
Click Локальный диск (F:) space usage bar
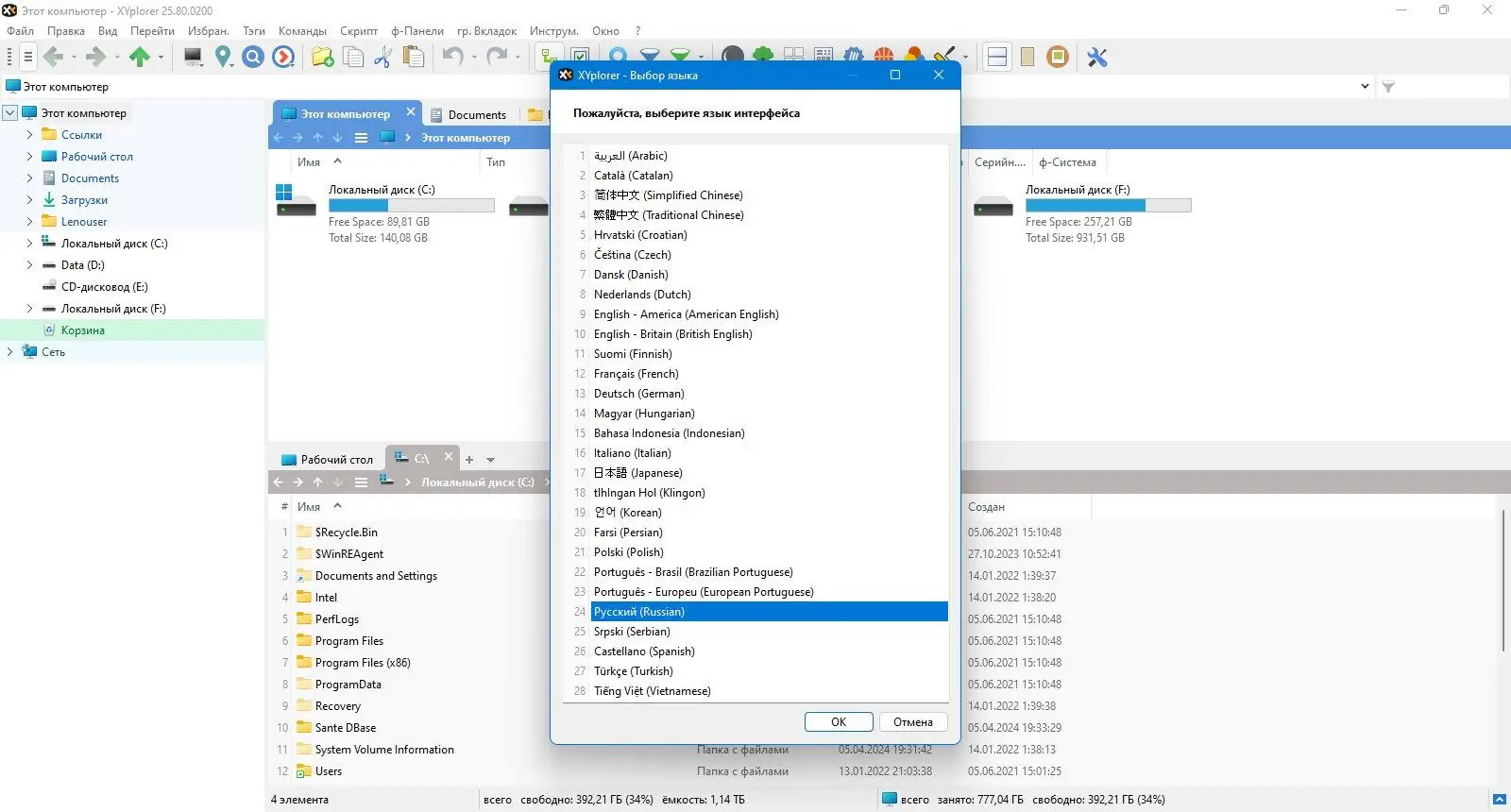click(1109, 205)
